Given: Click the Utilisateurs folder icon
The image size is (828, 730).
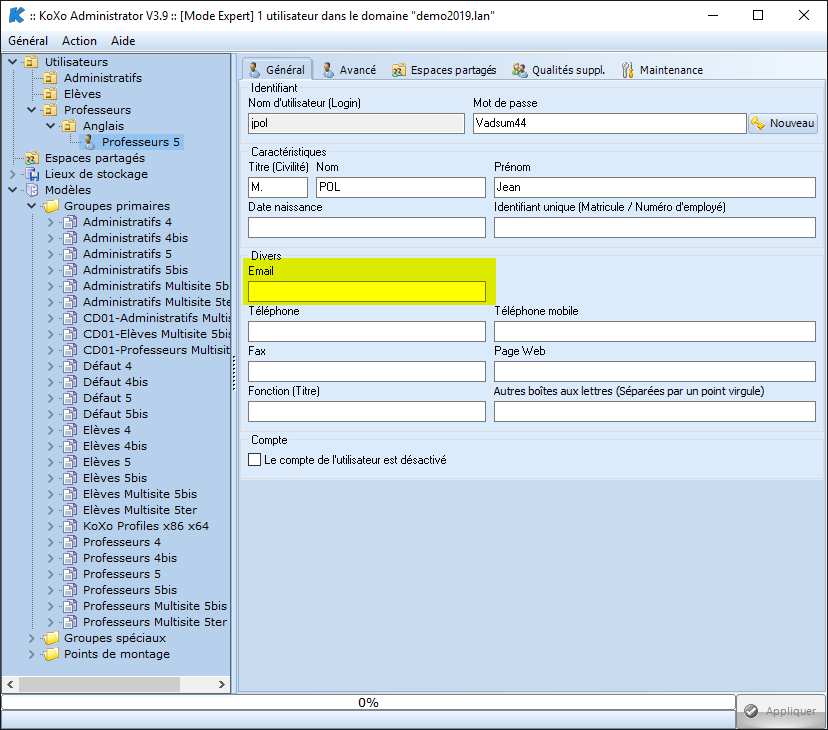Looking at the screenshot, I should (x=31, y=62).
